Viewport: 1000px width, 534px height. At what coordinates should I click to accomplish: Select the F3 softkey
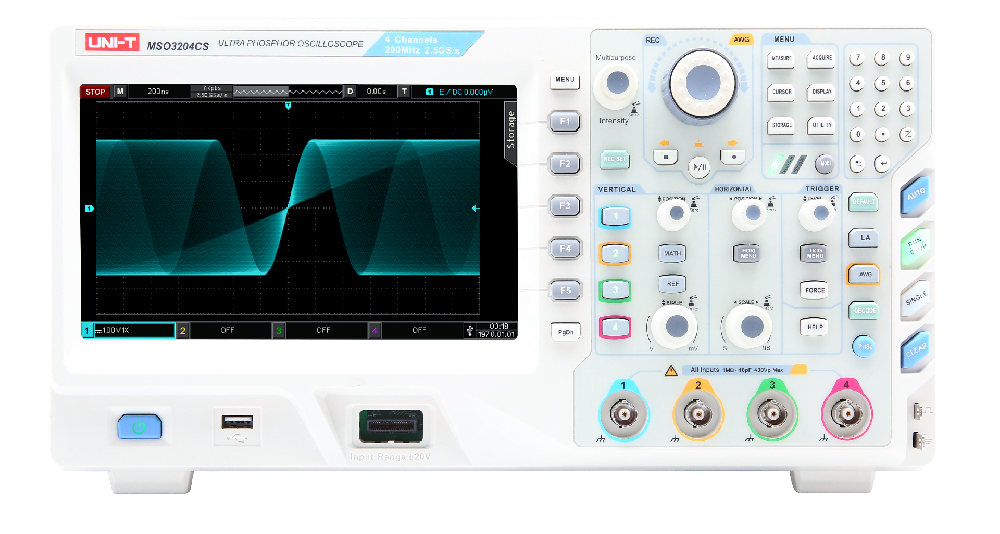coord(565,206)
